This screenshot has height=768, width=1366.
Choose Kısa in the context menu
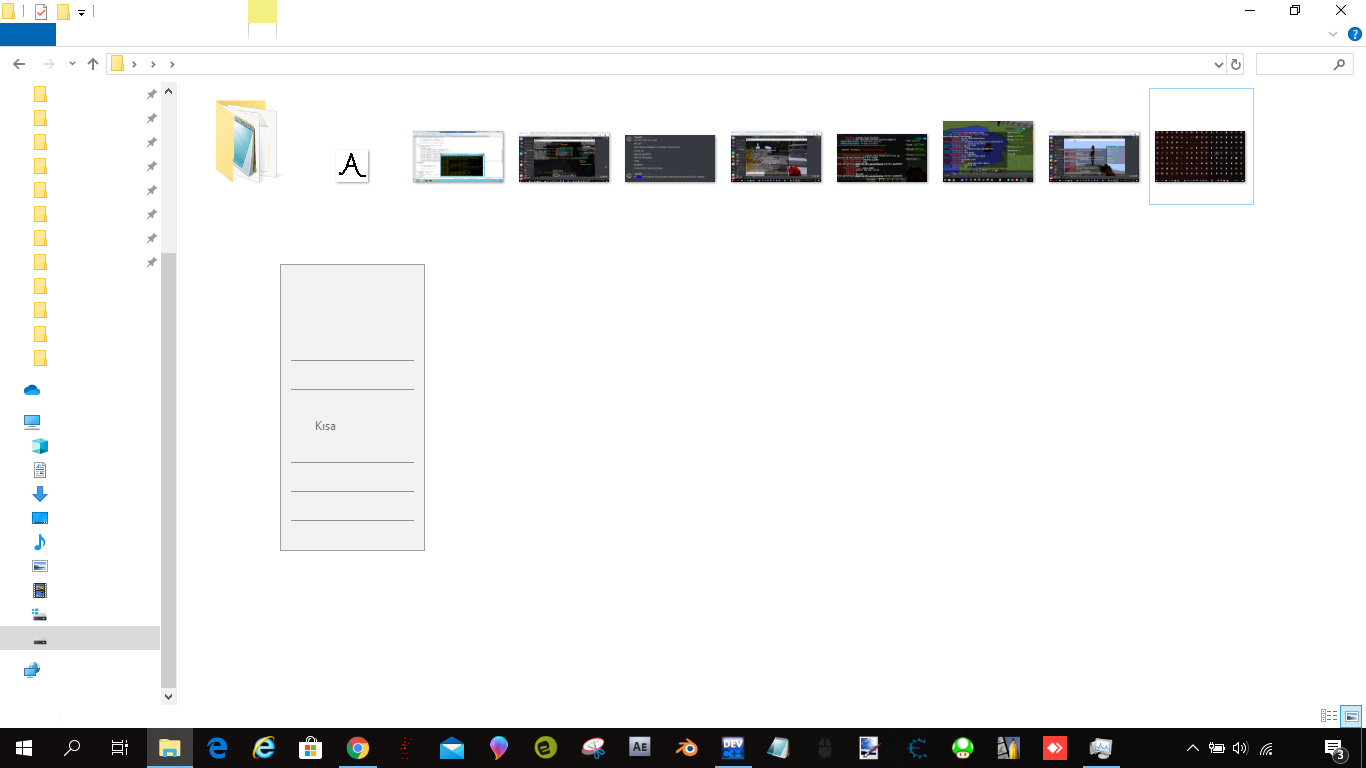pos(325,426)
